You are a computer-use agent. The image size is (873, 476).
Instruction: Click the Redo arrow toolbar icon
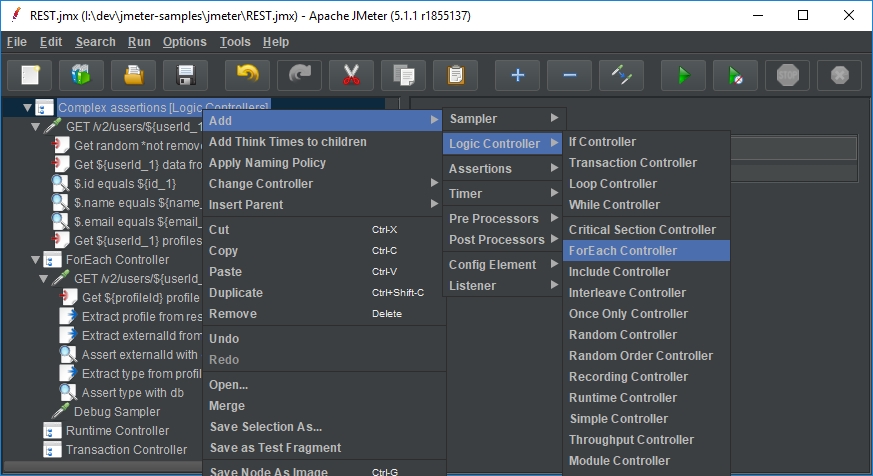click(x=300, y=75)
